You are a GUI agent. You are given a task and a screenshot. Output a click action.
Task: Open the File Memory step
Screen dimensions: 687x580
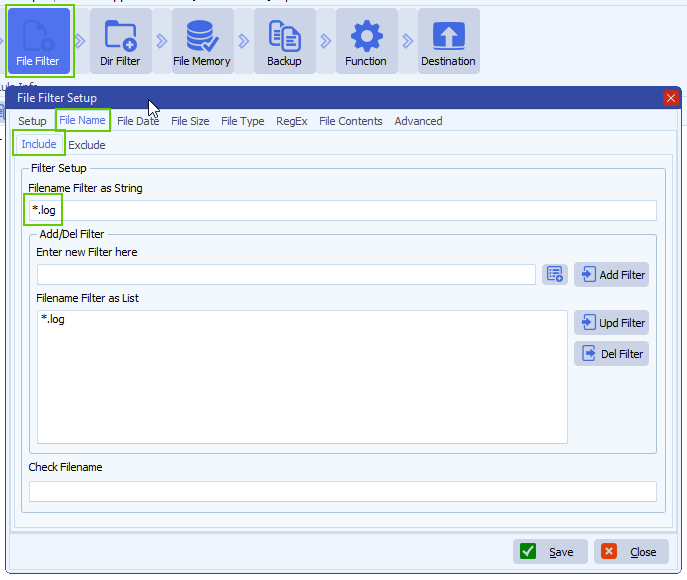pos(202,41)
